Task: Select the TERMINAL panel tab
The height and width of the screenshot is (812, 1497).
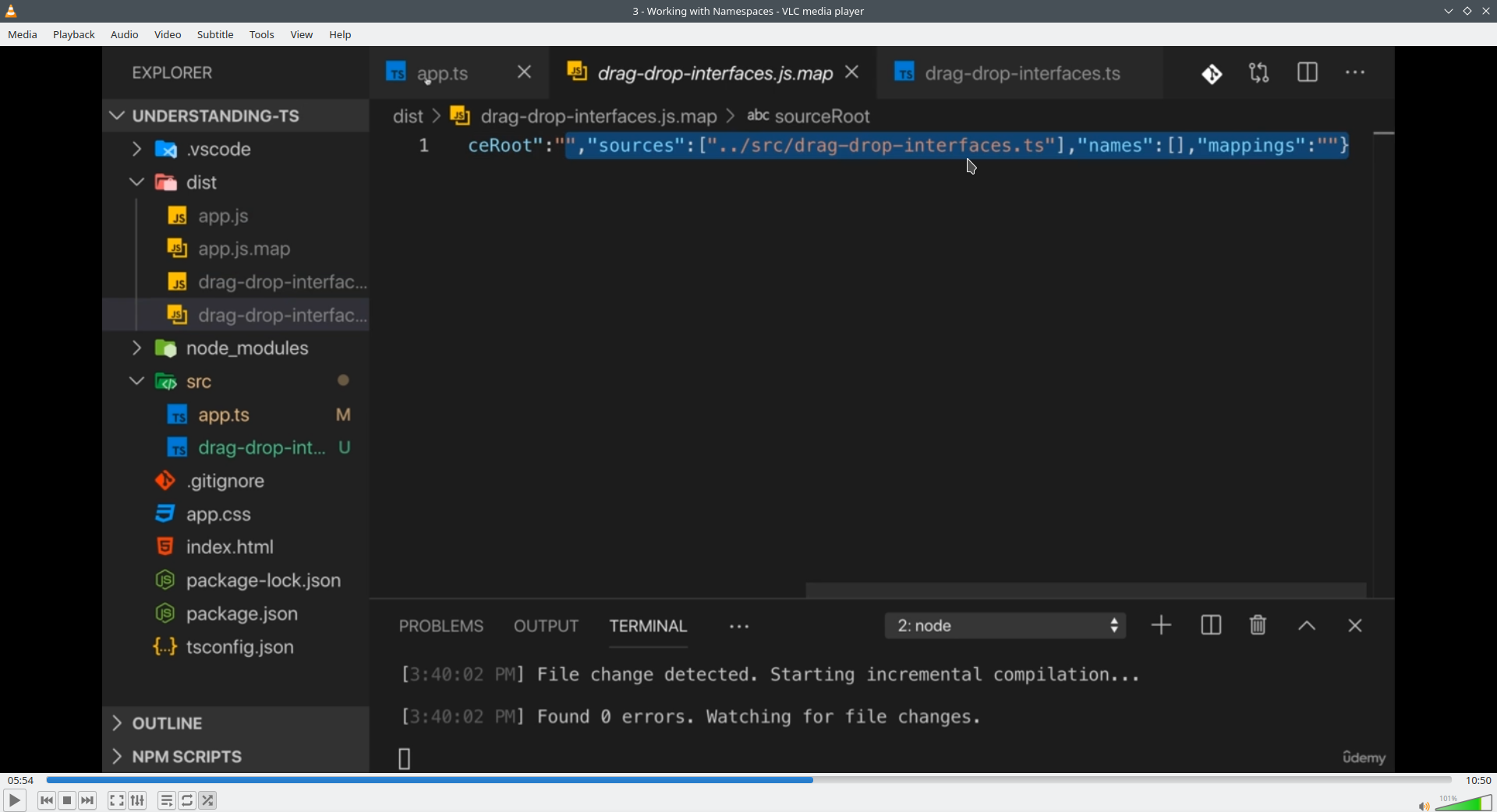Action: tap(648, 627)
